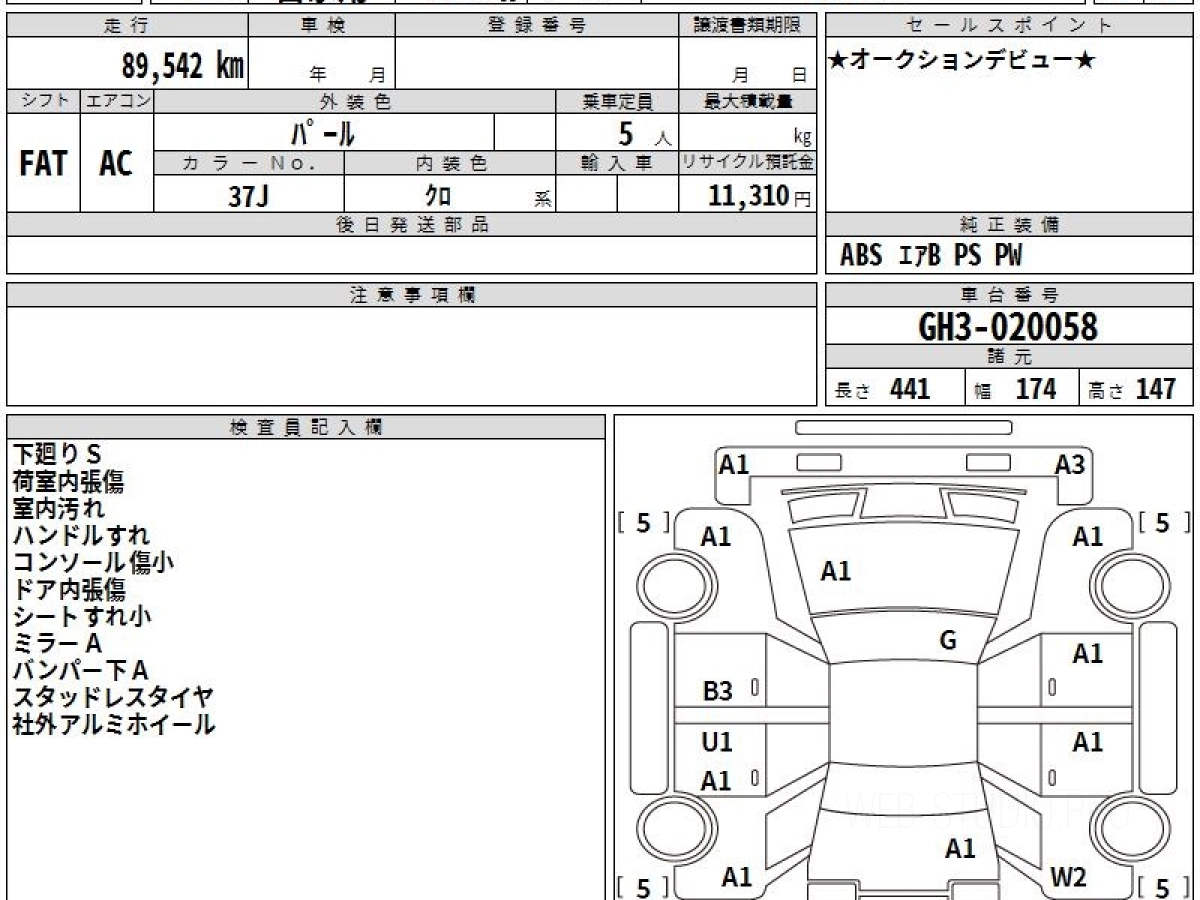Image resolution: width=1200 pixels, height=900 pixels.
Task: Click the 注意事項欄 section header
Action: (412, 295)
